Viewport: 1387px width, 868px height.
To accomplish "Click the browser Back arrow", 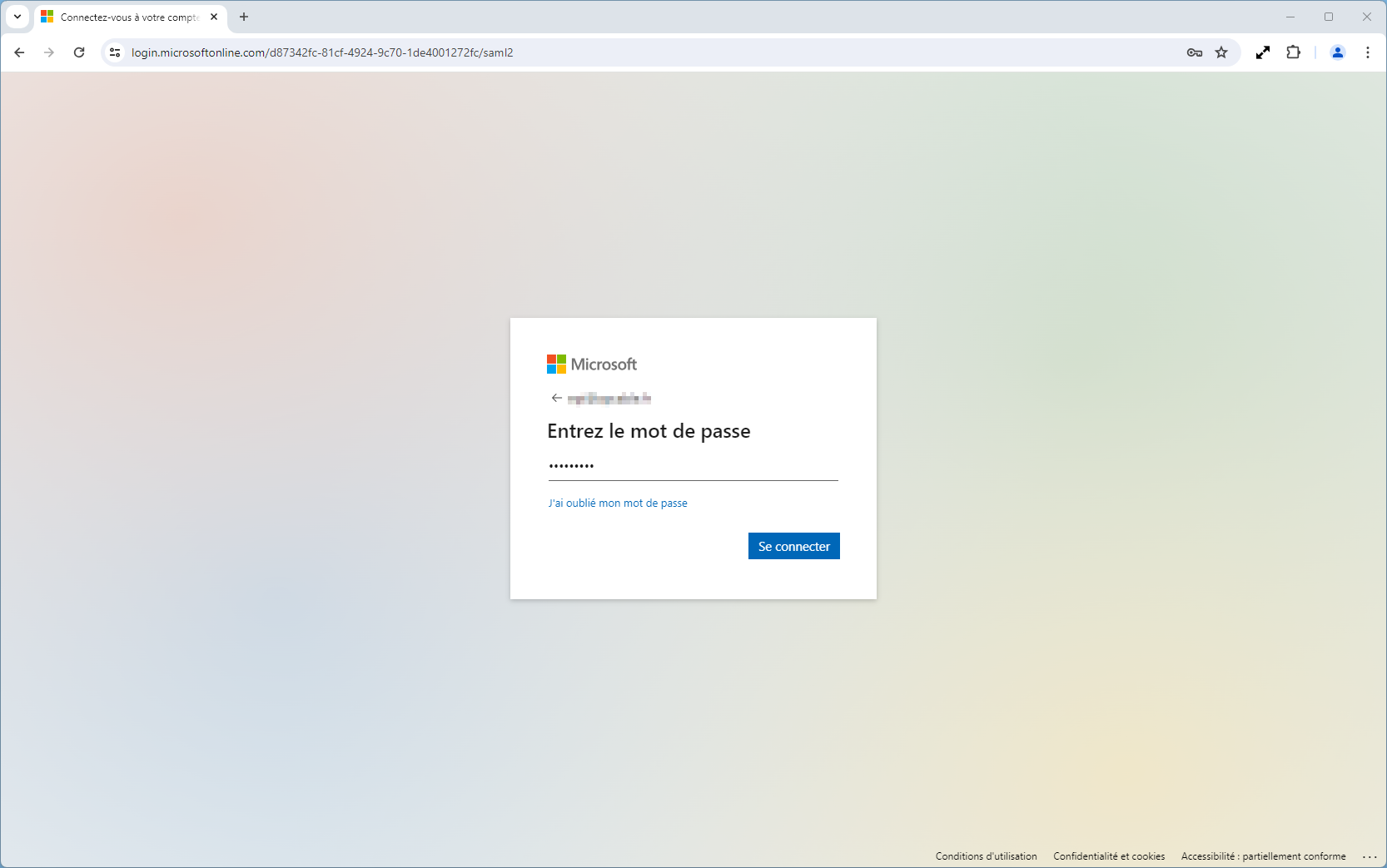I will (x=19, y=52).
